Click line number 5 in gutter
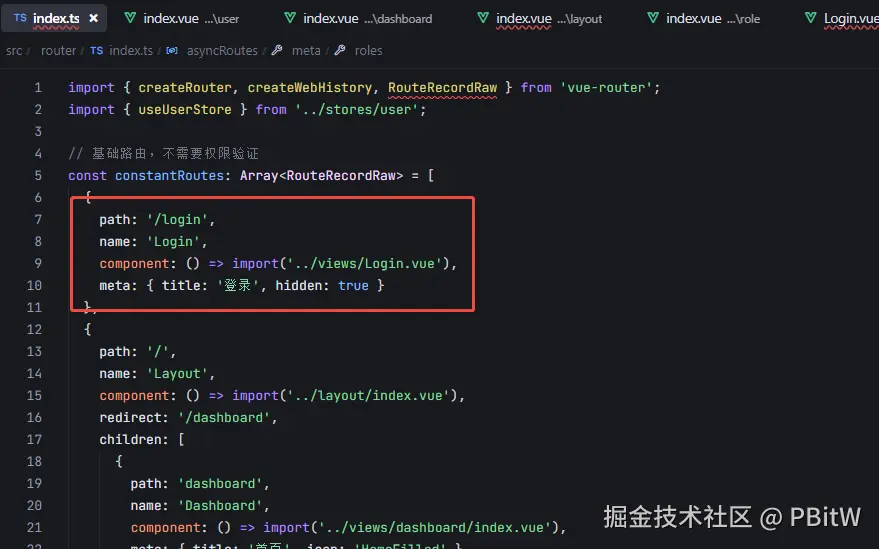Screen dimensions: 879x549 point(38,176)
